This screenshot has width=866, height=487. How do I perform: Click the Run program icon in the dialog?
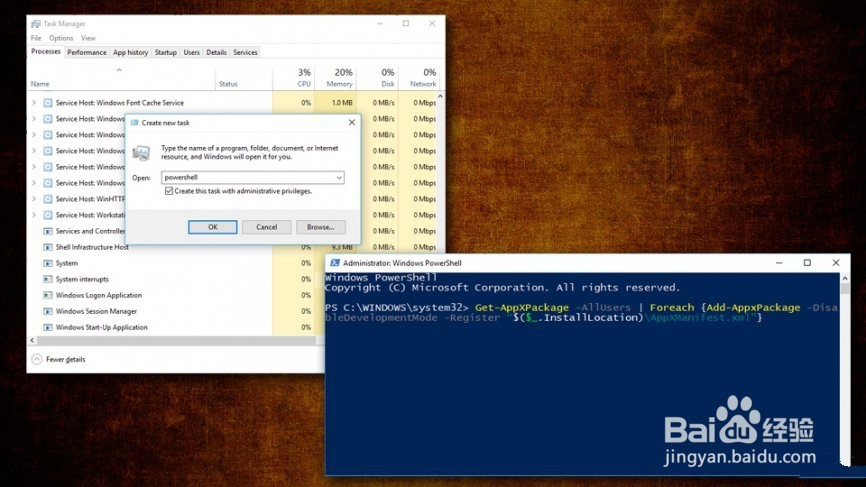click(141, 152)
